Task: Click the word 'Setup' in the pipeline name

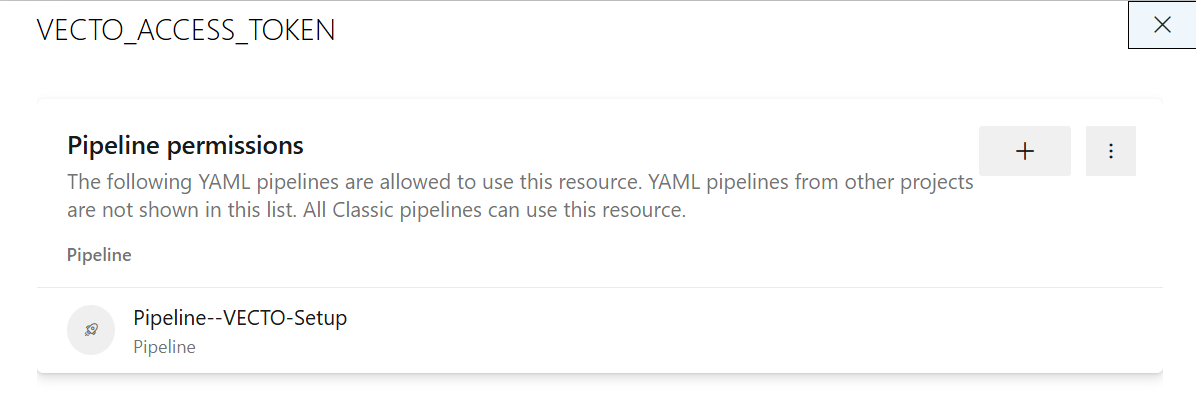Action: [x=320, y=317]
